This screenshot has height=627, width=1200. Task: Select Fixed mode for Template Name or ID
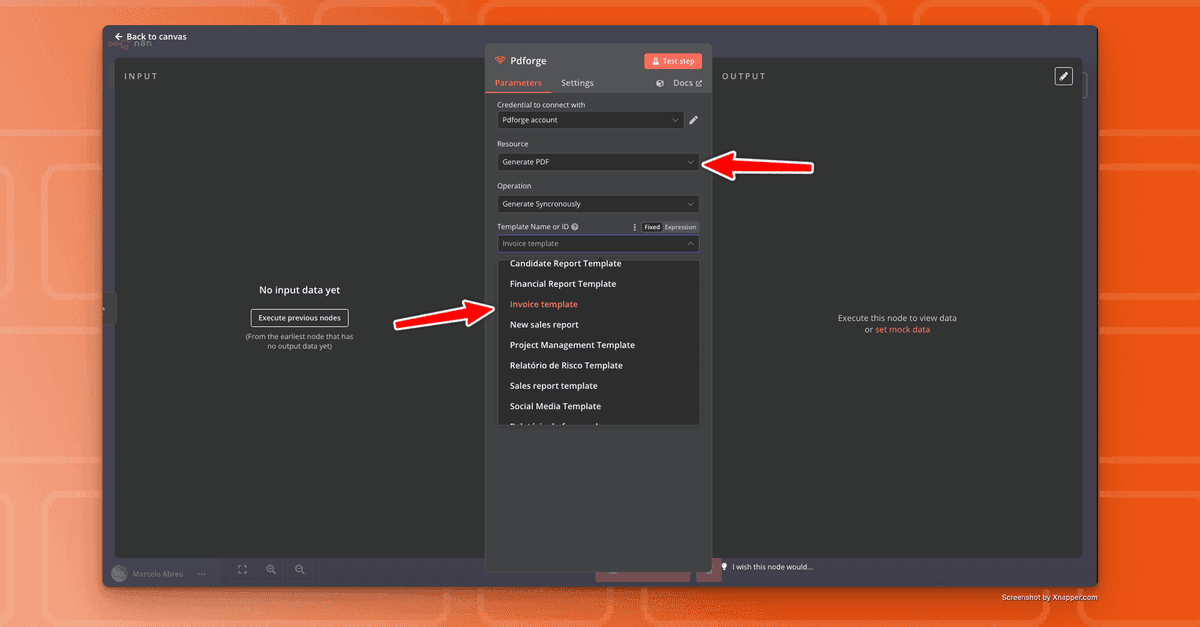(651, 227)
